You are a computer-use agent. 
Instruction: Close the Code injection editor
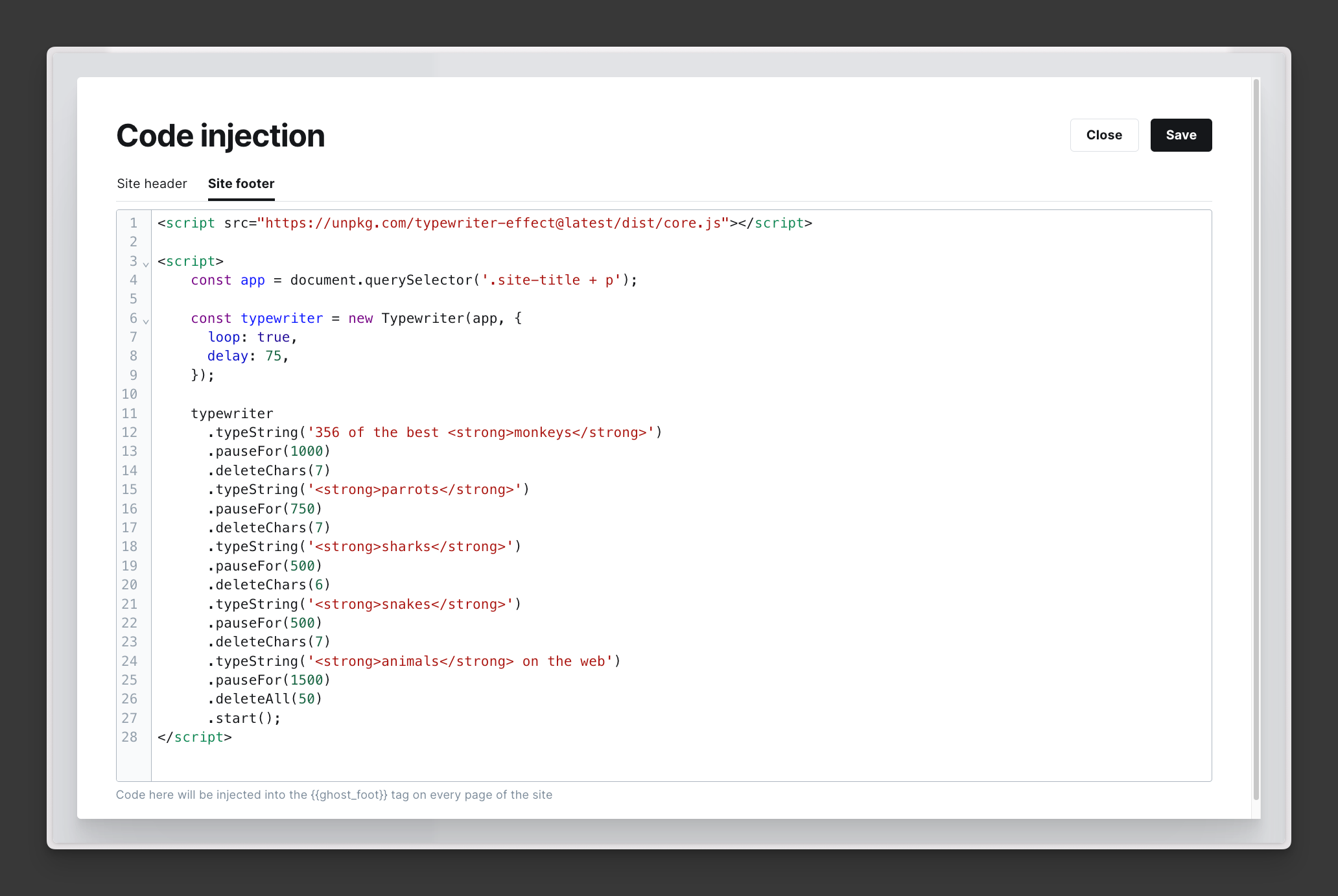tap(1104, 135)
